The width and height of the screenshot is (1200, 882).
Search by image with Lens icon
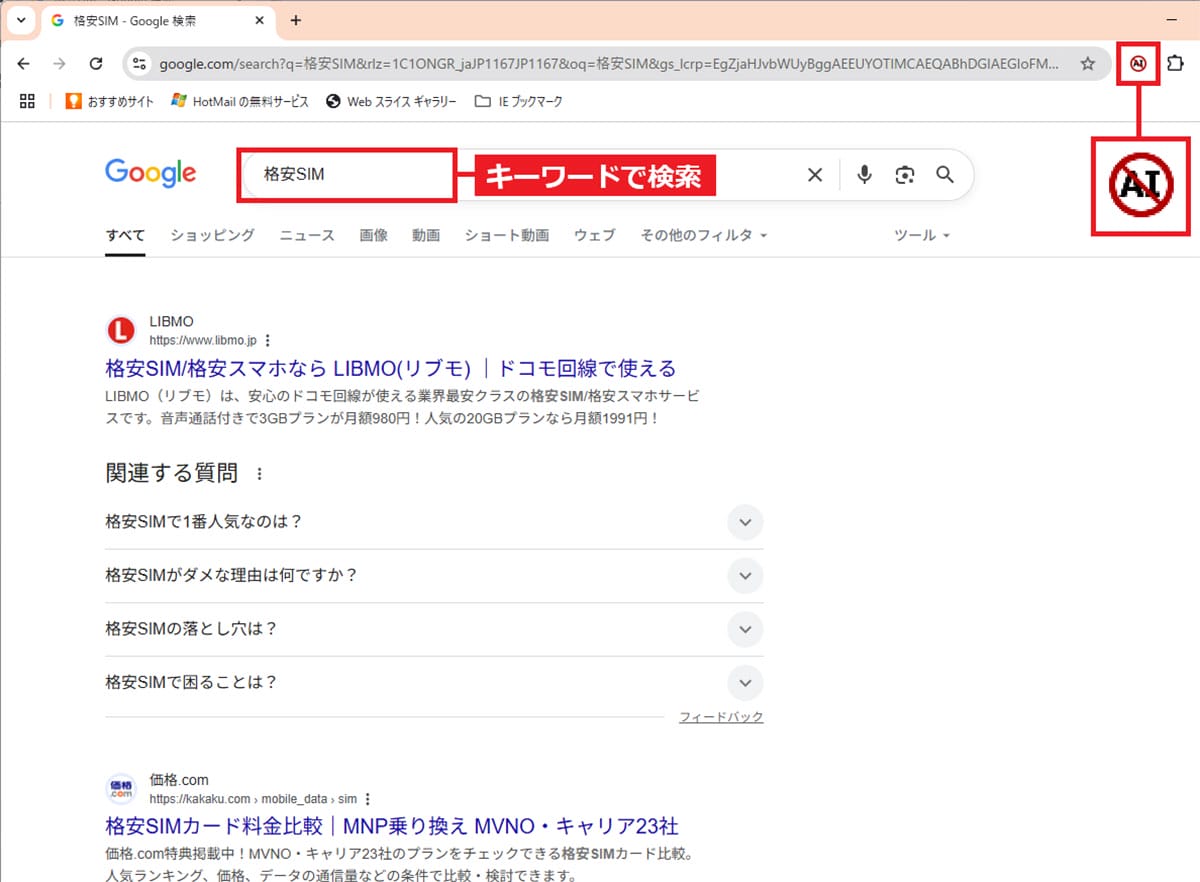pos(905,175)
